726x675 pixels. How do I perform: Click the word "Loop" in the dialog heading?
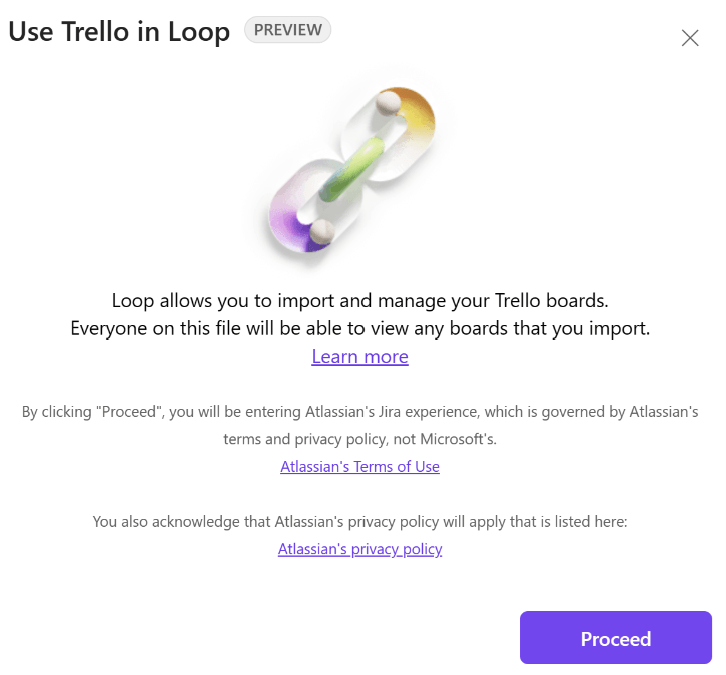(200, 31)
